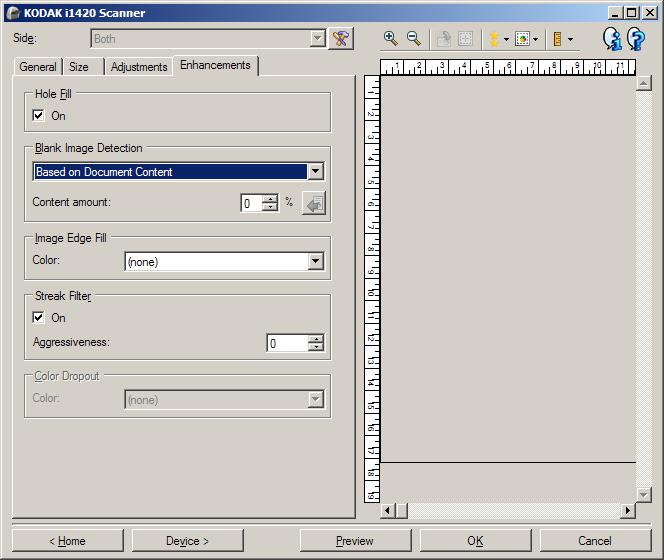Screen dimensions: 664x560
Task: Open the Color Dropout Color dropdown
Action: pyautogui.click(x=315, y=399)
